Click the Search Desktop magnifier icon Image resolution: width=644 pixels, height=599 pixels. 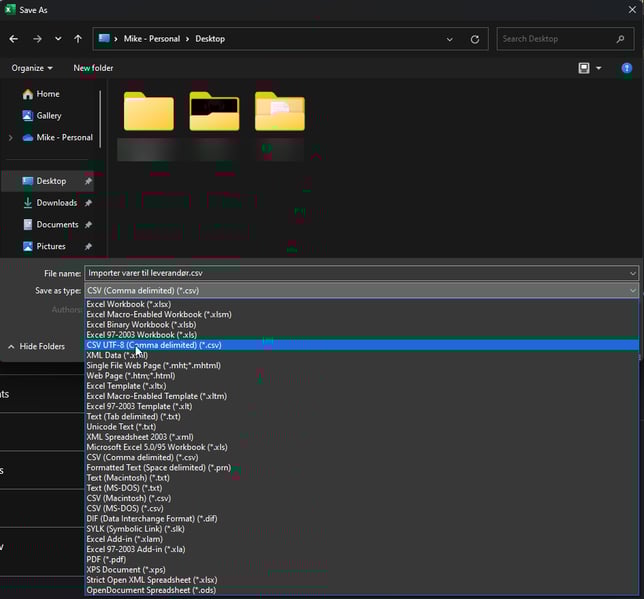[621, 39]
